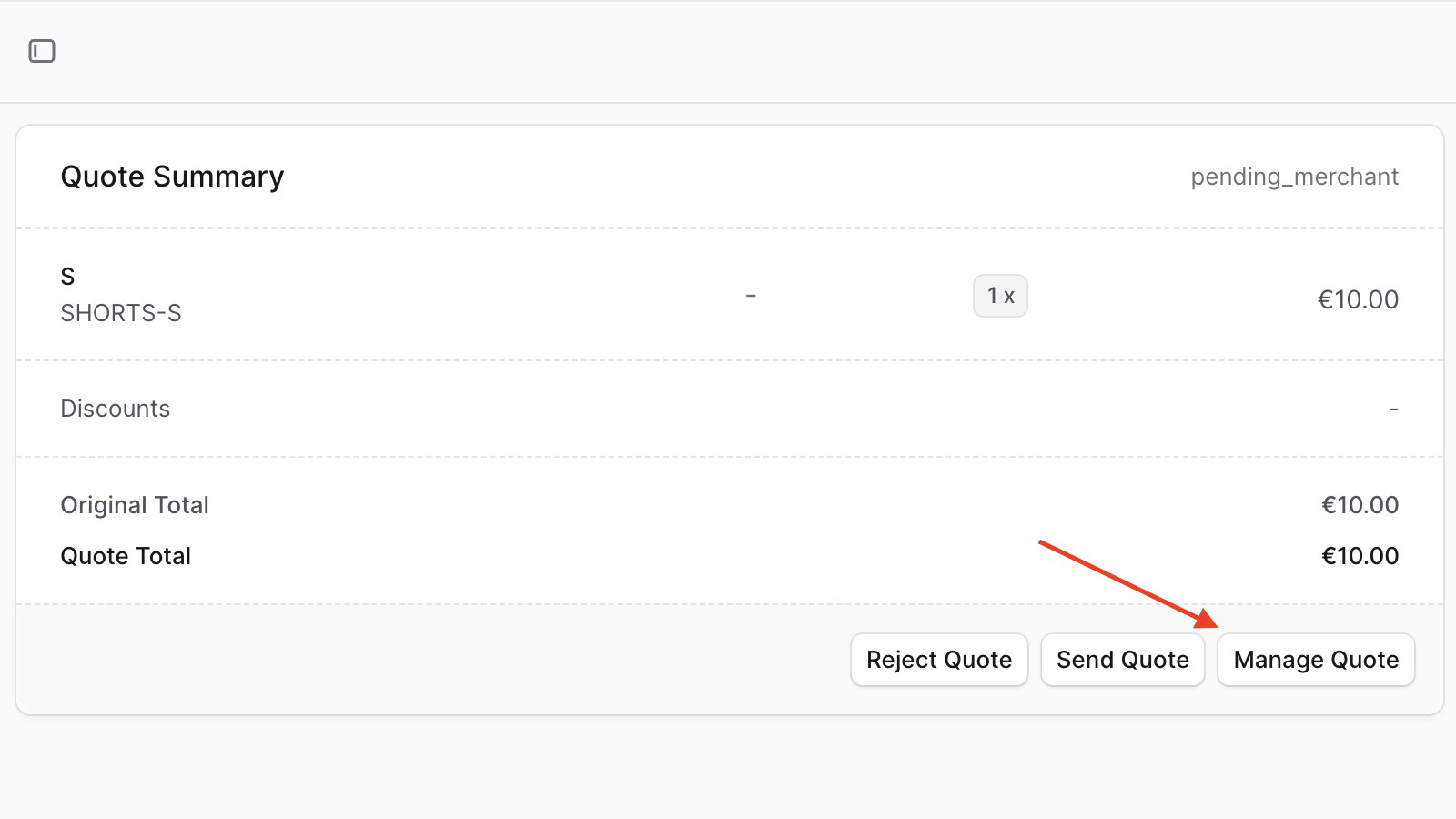Click the €10.00 Original Total value
Image resolution: width=1456 pixels, height=819 pixels.
click(1360, 505)
